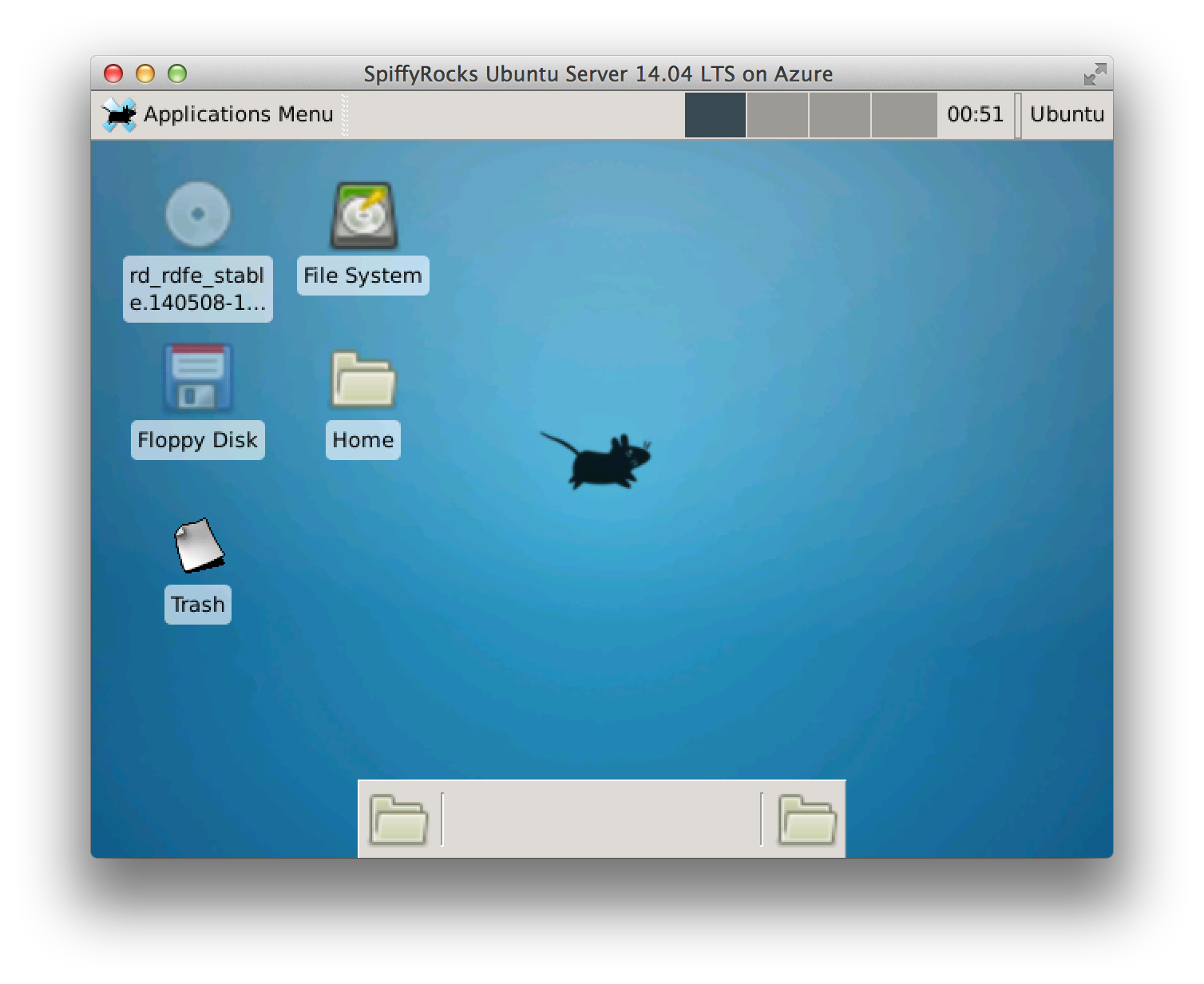Switch to the first workspace
Viewport: 1204px width, 984px height.
coord(715,115)
